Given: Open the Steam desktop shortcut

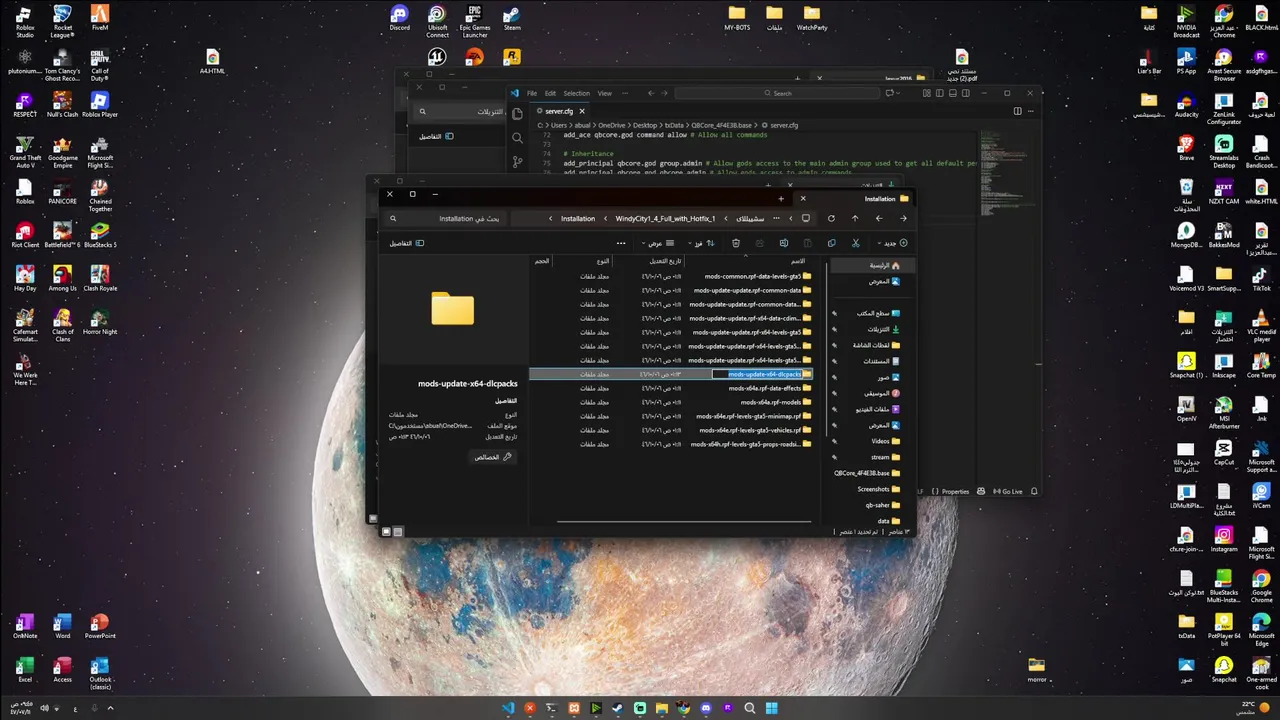Looking at the screenshot, I should 512,18.
